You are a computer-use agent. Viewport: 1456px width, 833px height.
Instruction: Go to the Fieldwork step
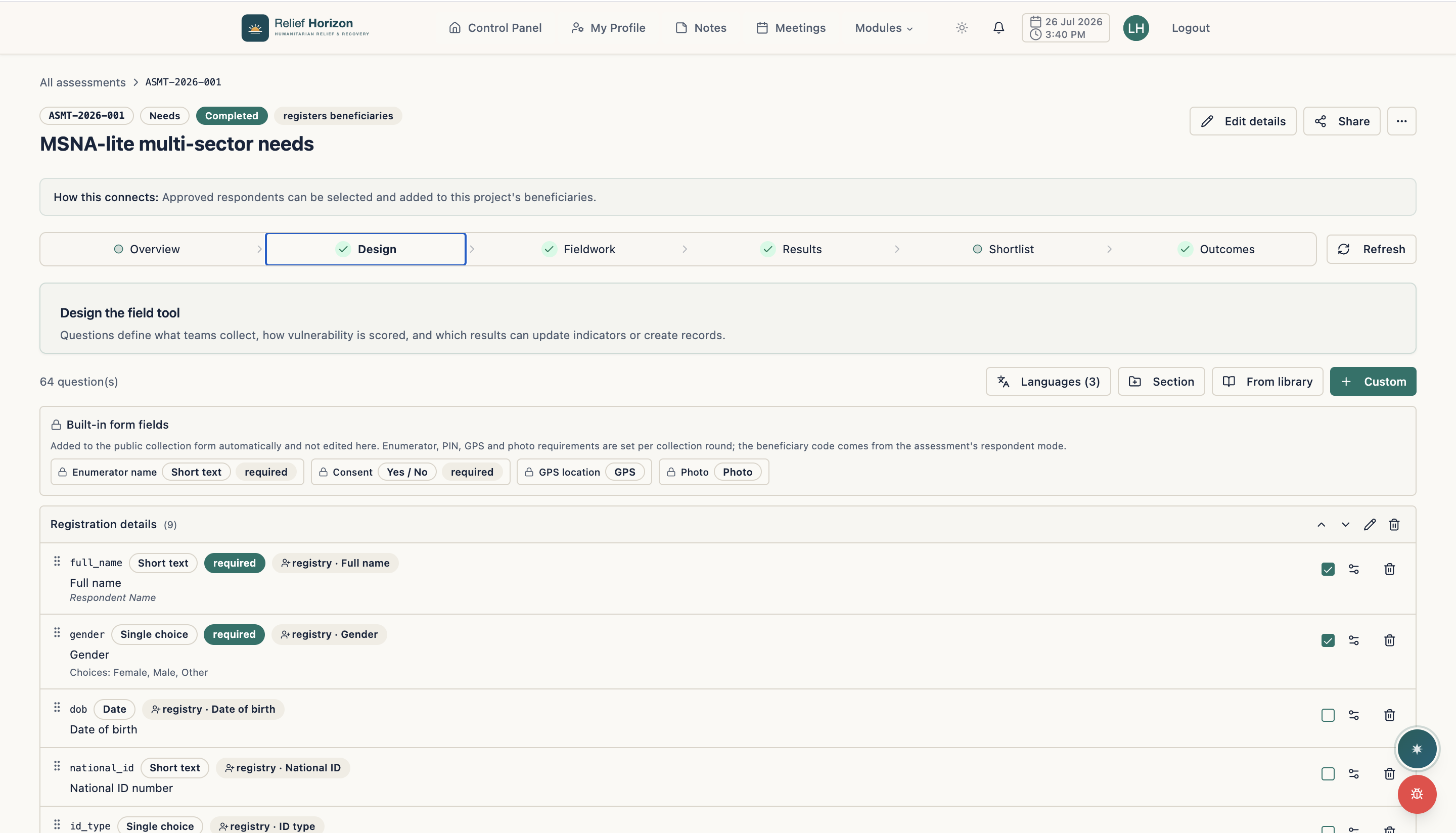[x=578, y=249]
